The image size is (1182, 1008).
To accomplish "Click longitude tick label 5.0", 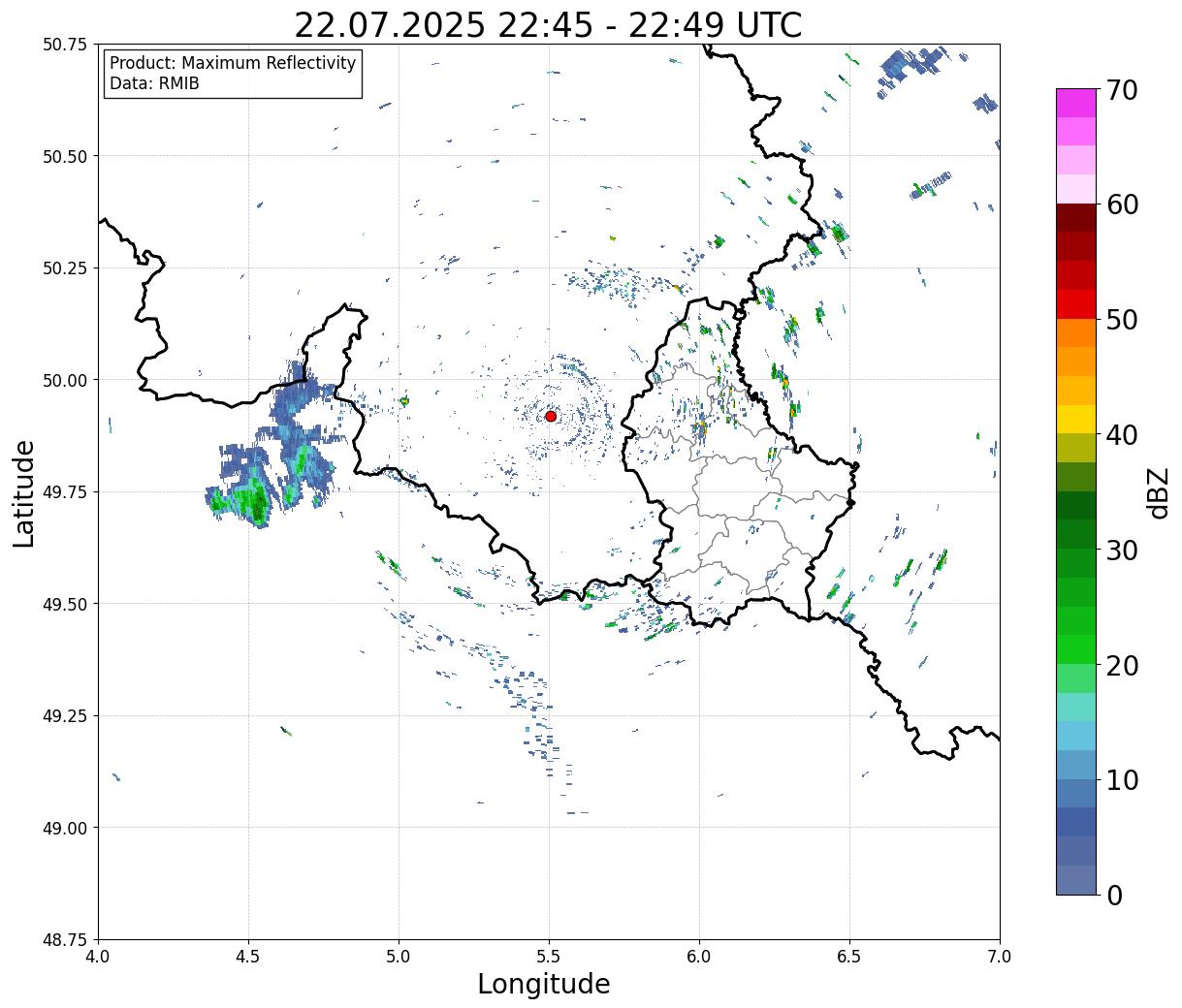I will click(x=399, y=957).
